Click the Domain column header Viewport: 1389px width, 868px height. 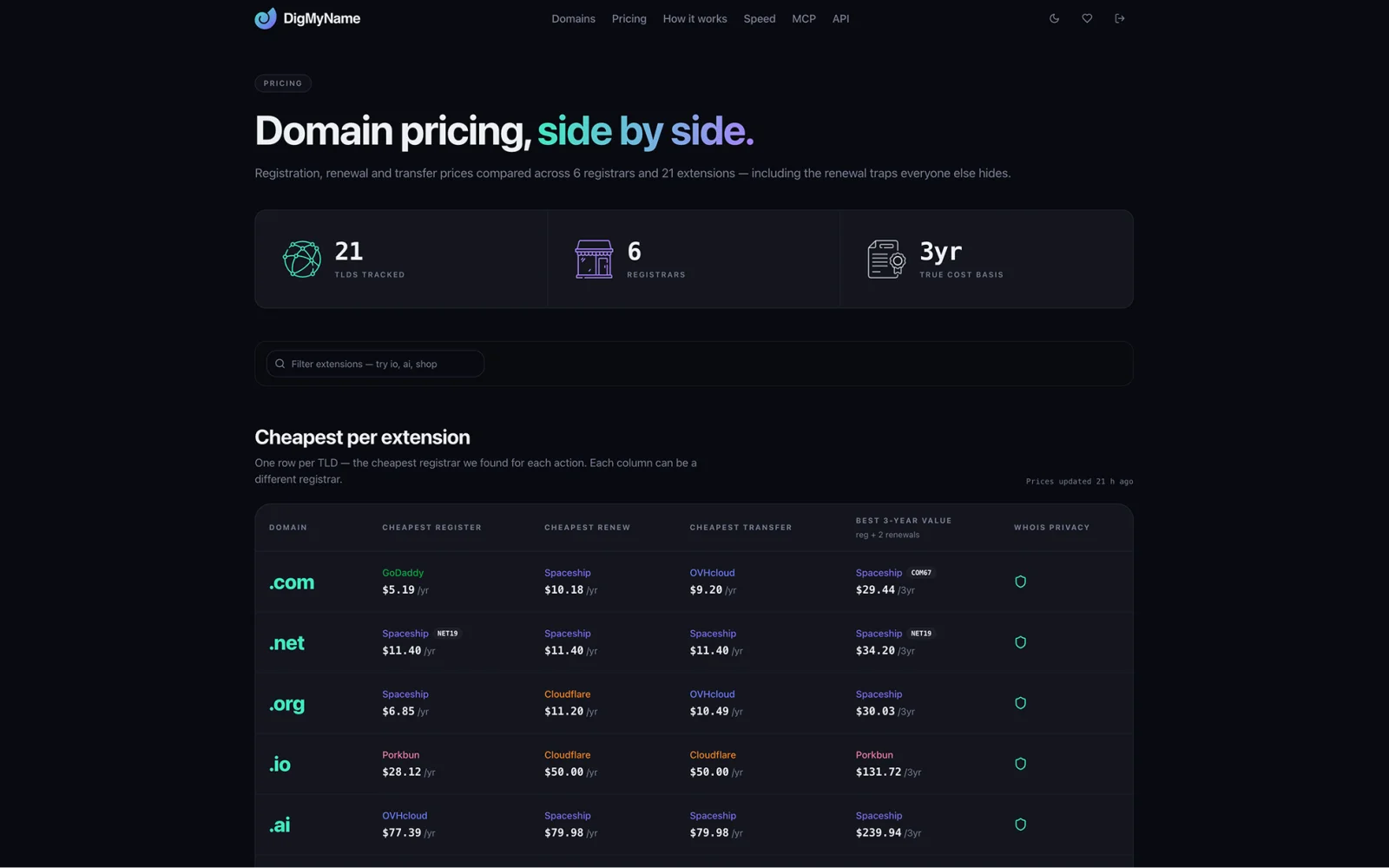288,528
